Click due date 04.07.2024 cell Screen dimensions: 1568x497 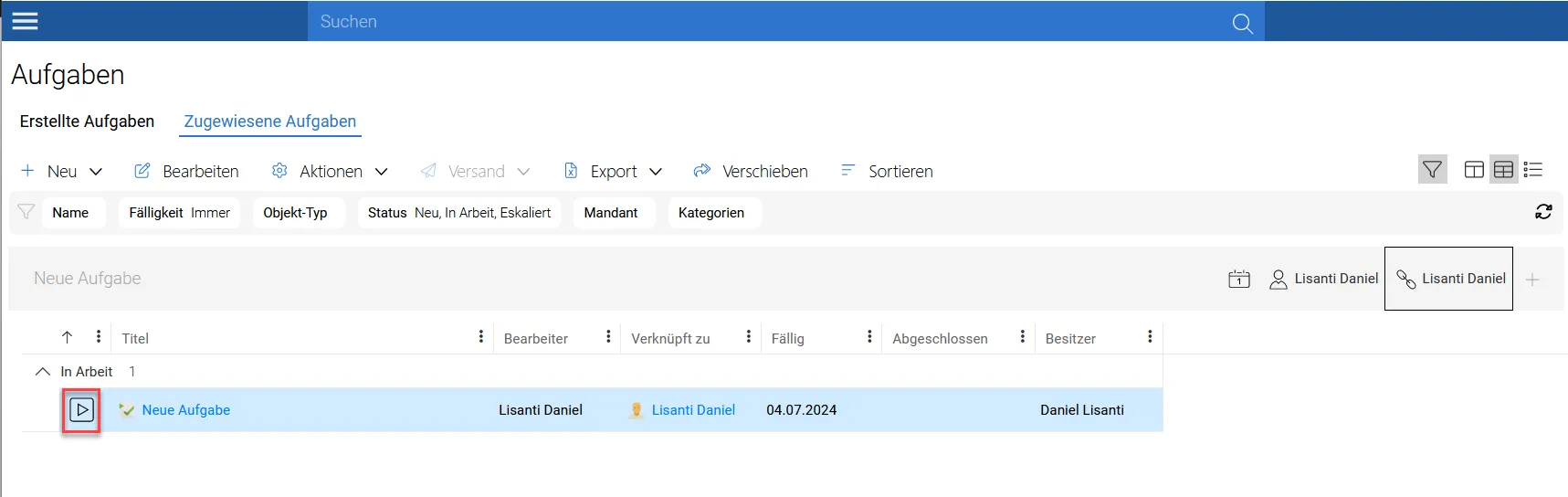coord(802,410)
